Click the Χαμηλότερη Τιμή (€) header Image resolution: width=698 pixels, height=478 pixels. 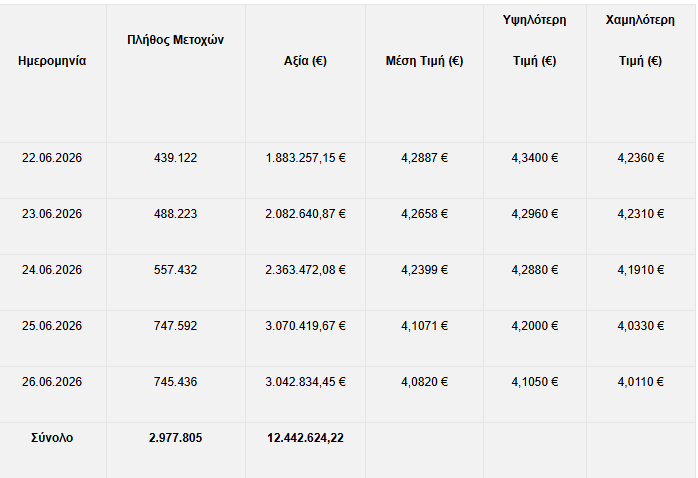click(641, 40)
